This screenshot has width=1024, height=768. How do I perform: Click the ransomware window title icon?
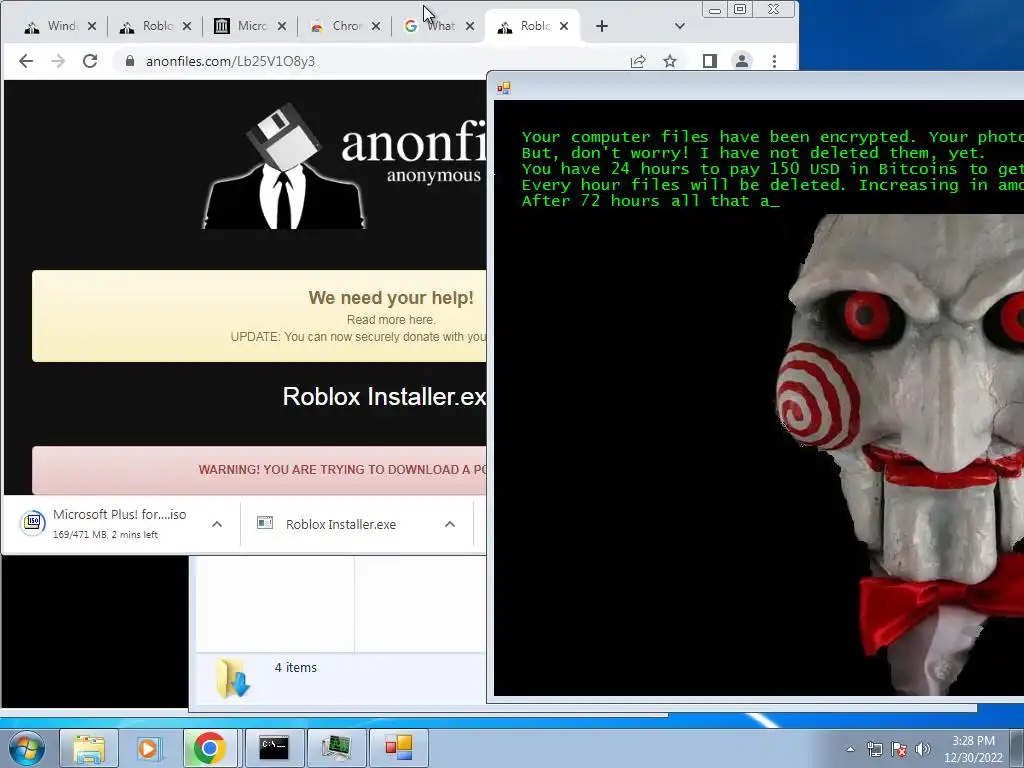point(504,88)
